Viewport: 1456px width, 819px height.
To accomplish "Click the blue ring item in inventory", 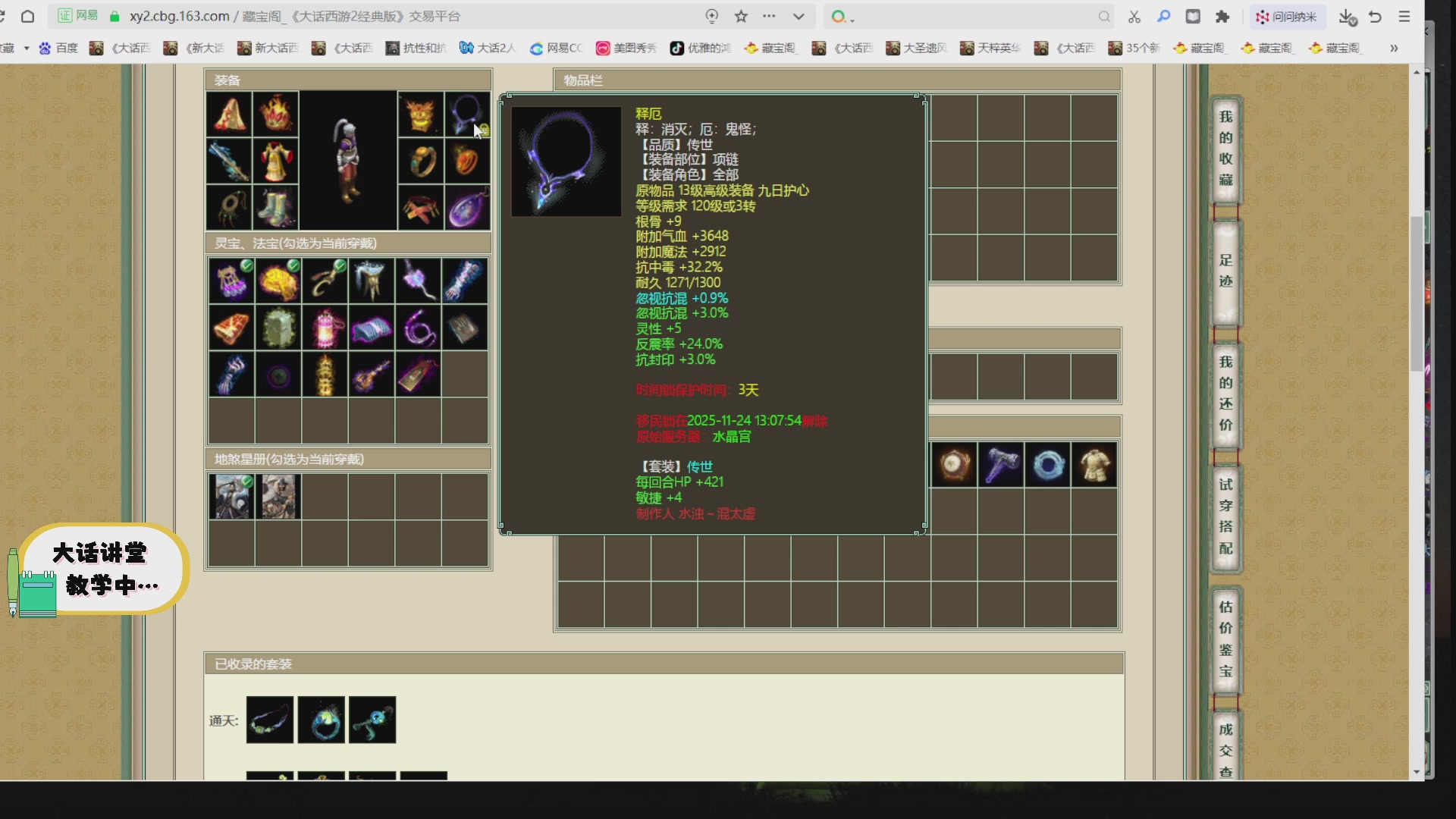I will coord(1048,464).
